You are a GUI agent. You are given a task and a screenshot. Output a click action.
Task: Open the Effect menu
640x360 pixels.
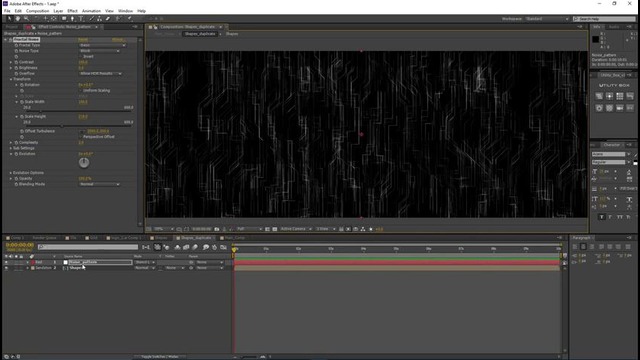point(72,11)
